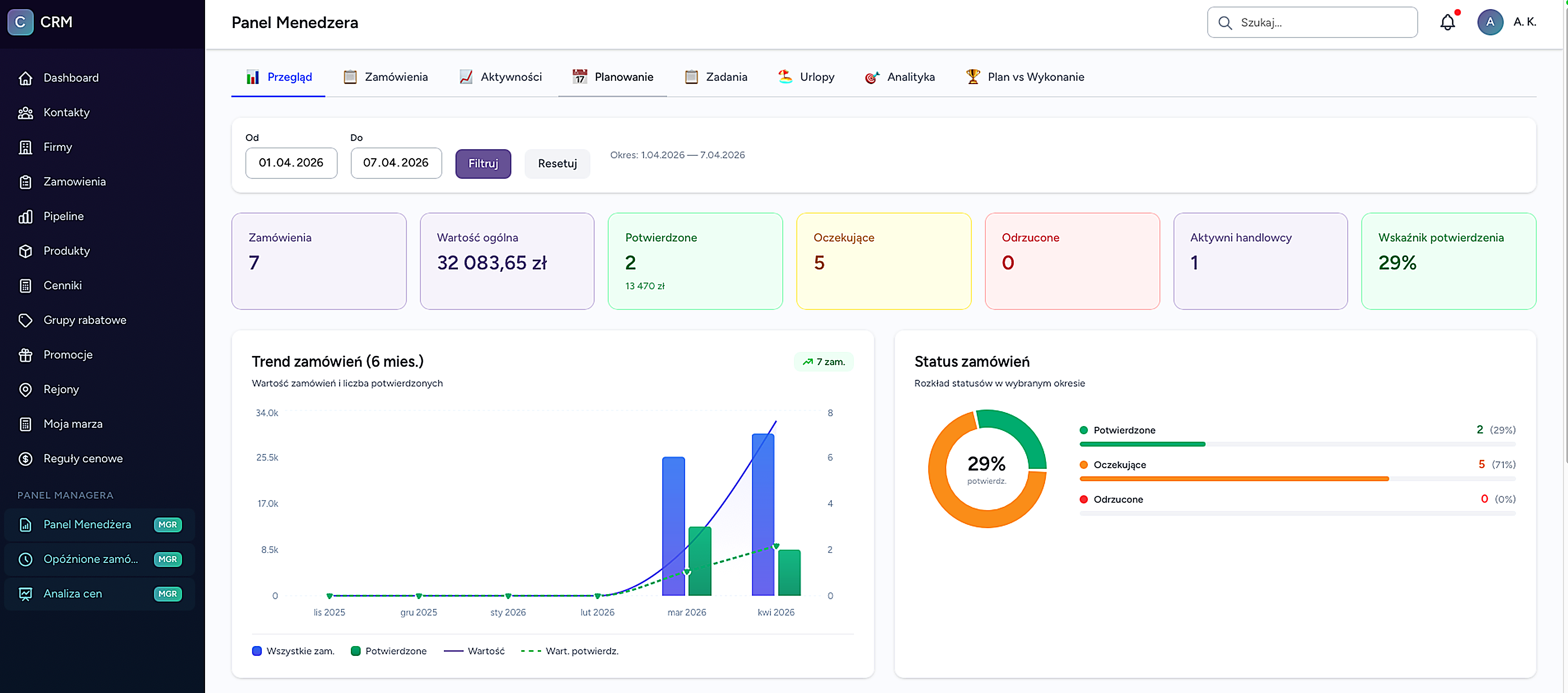1568x693 pixels.
Task: Open the Urlopy tab
Action: (x=806, y=77)
